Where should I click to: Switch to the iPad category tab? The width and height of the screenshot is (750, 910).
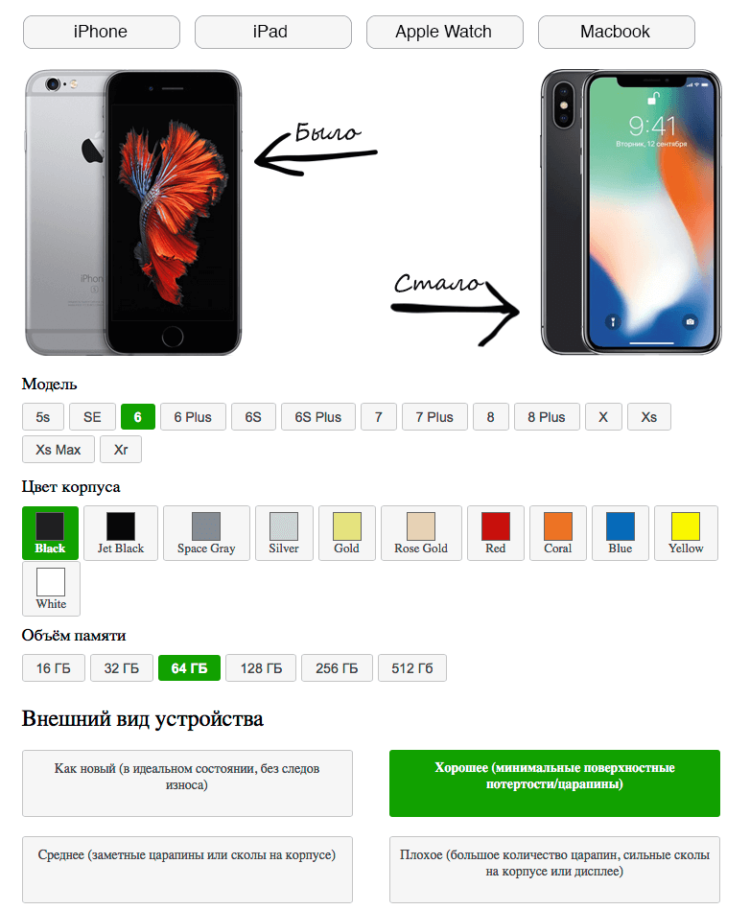[x=273, y=32]
